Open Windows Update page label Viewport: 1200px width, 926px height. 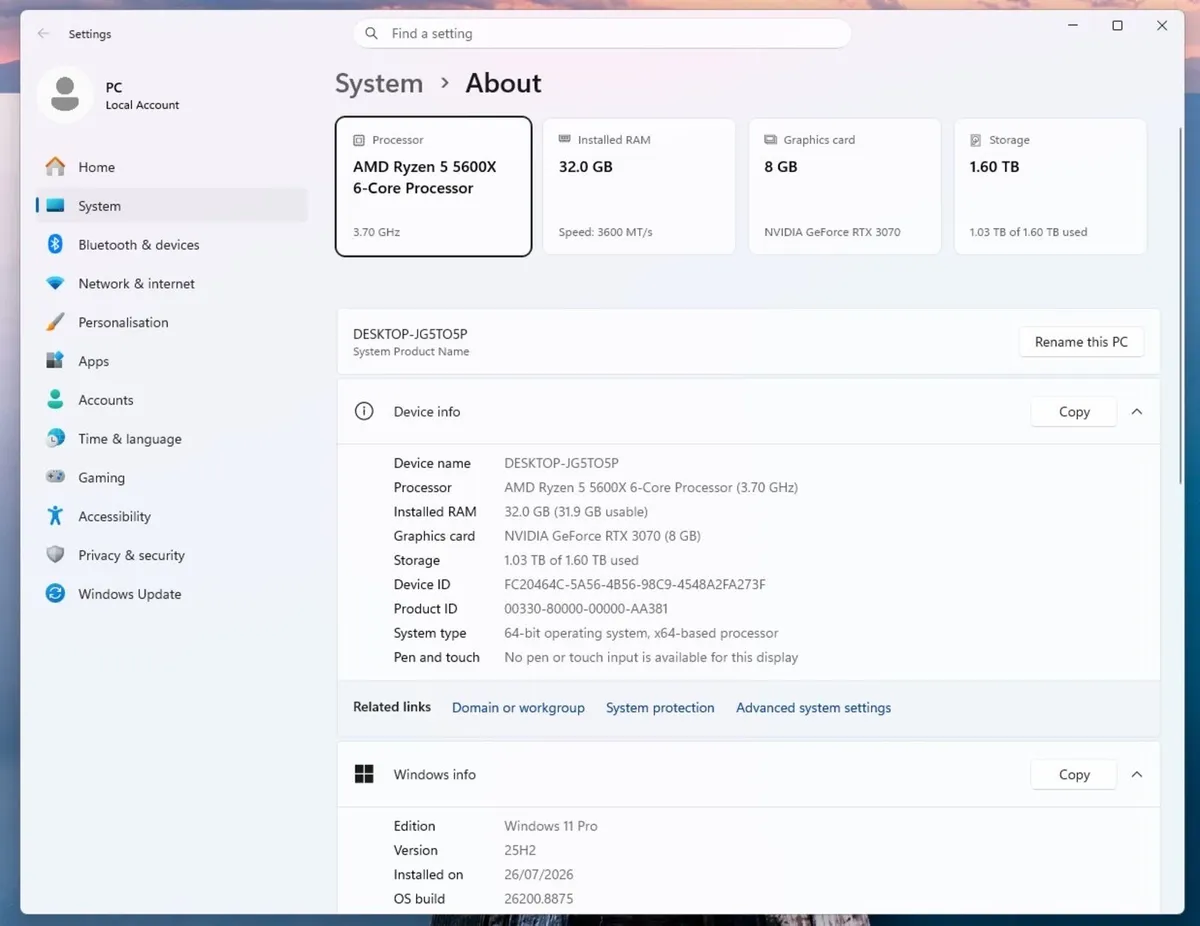tap(130, 594)
